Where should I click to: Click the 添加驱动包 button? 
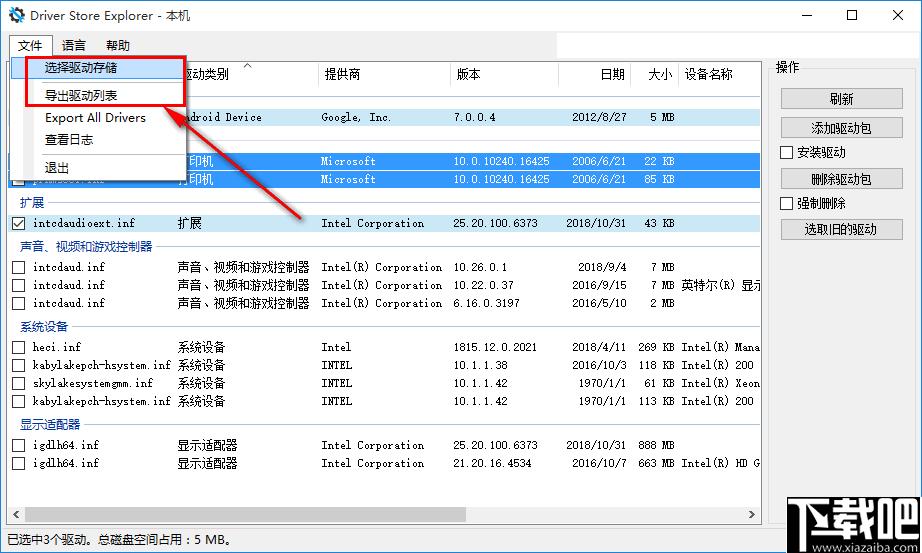(x=841, y=128)
